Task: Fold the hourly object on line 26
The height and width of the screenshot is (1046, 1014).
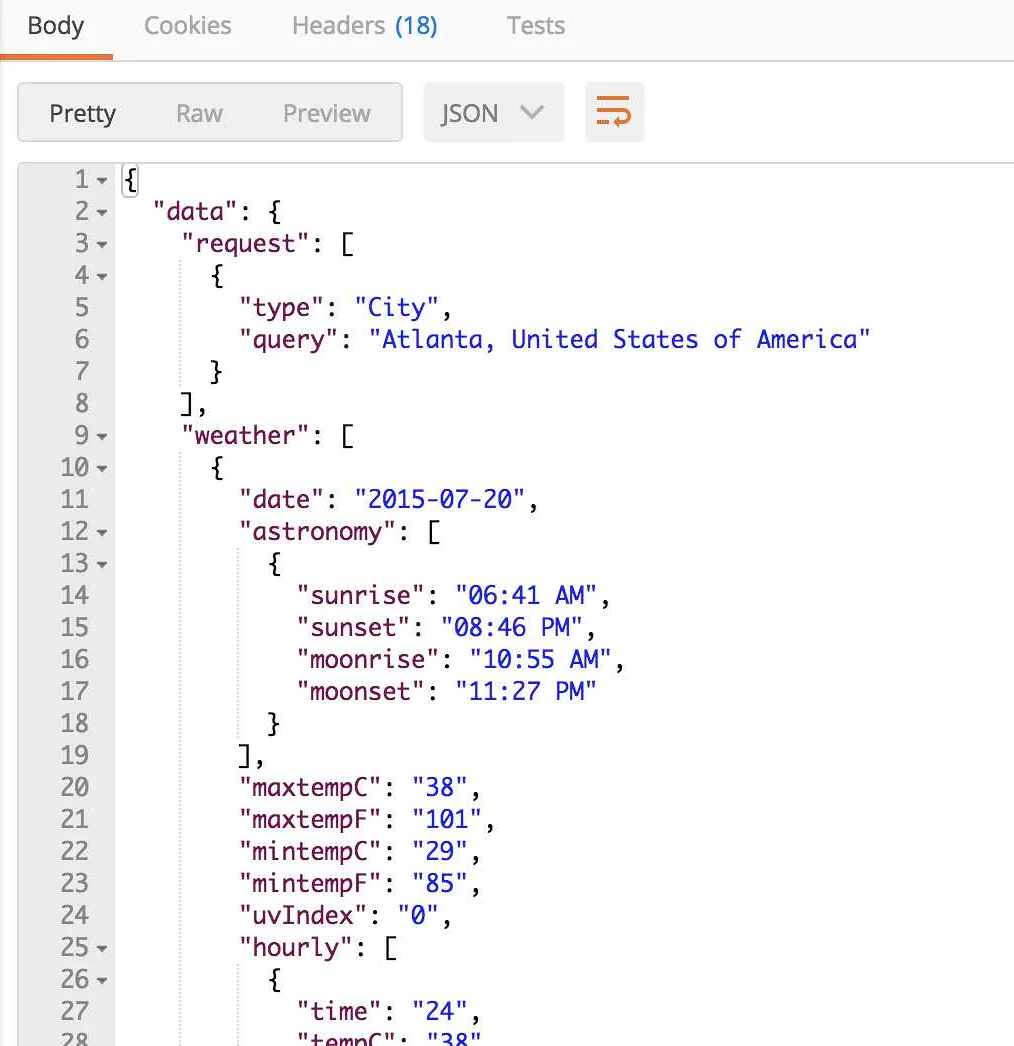Action: coord(102,981)
